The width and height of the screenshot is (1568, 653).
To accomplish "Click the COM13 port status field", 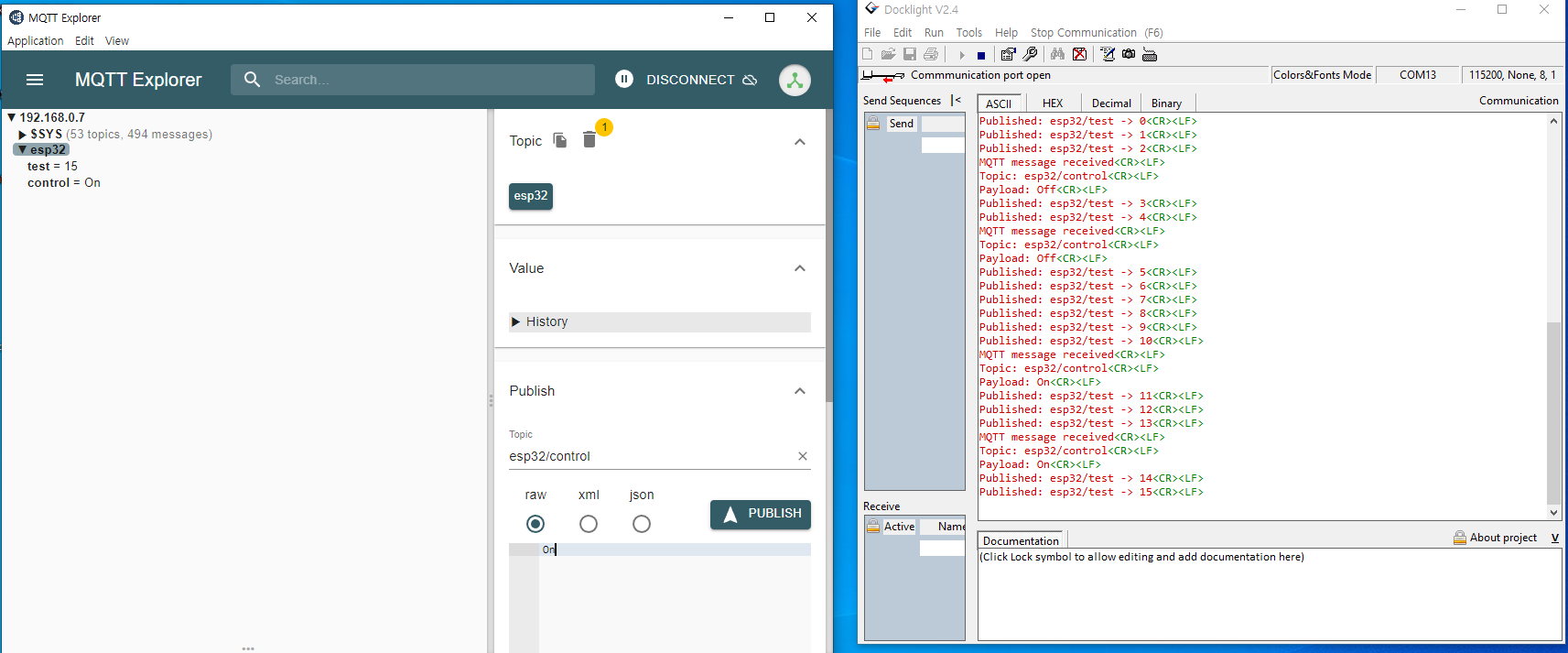I will [1418, 75].
